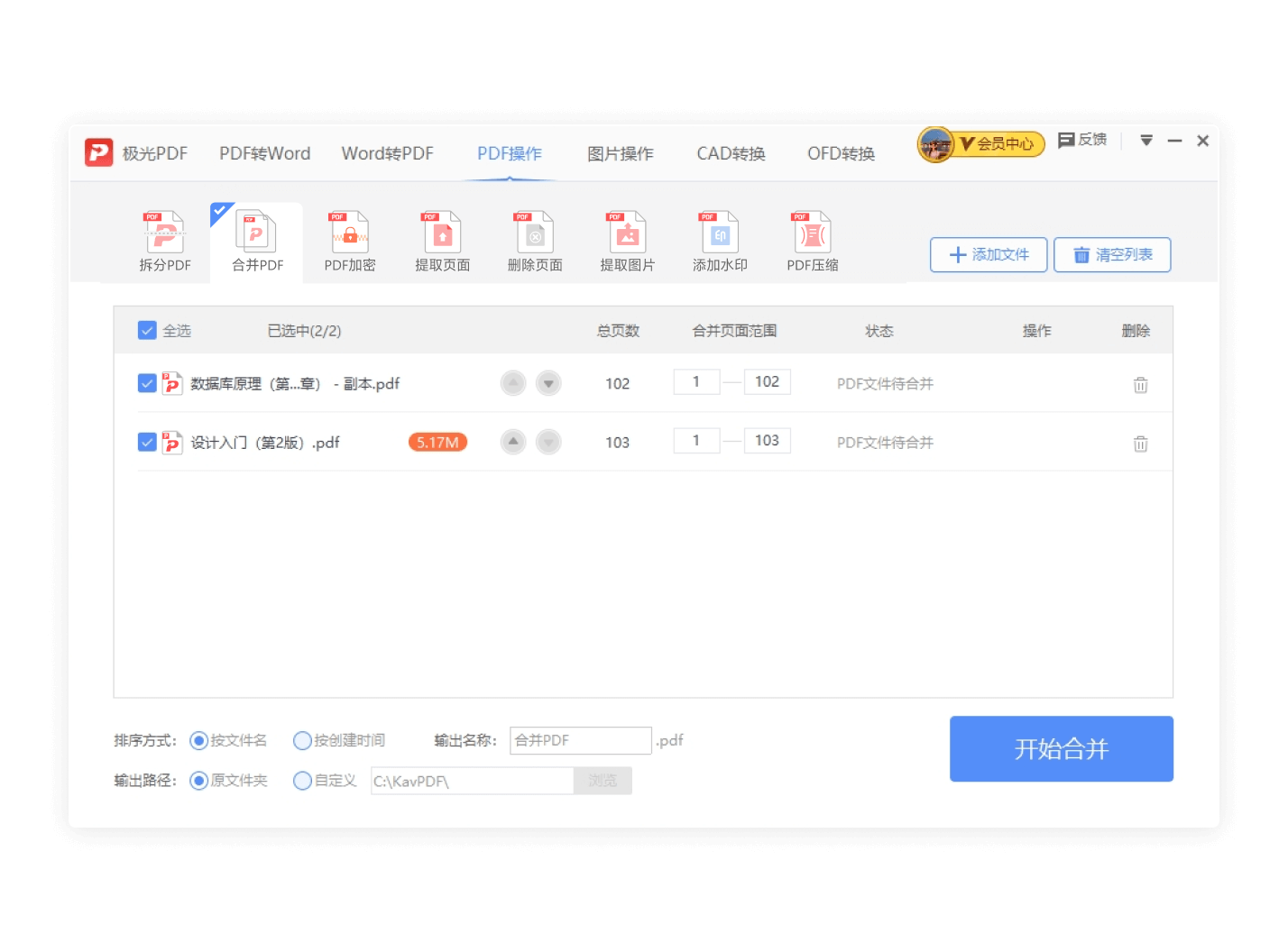Viewport: 1288px width, 952px height.
Task: Move 设计入门 up with the up arrow
Action: click(x=512, y=442)
